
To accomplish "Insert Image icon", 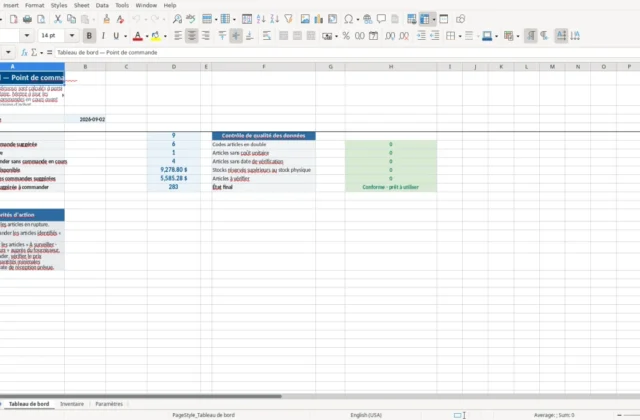I will click(305, 19).
